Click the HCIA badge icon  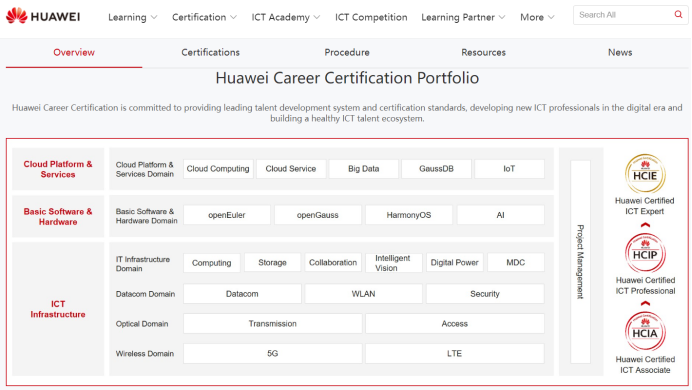645,332
